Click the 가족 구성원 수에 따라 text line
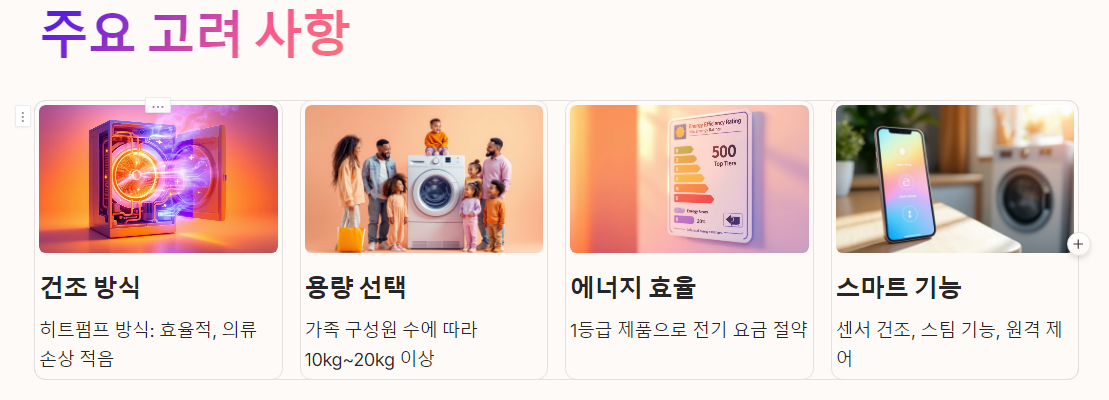The image size is (1109, 400). (391, 329)
